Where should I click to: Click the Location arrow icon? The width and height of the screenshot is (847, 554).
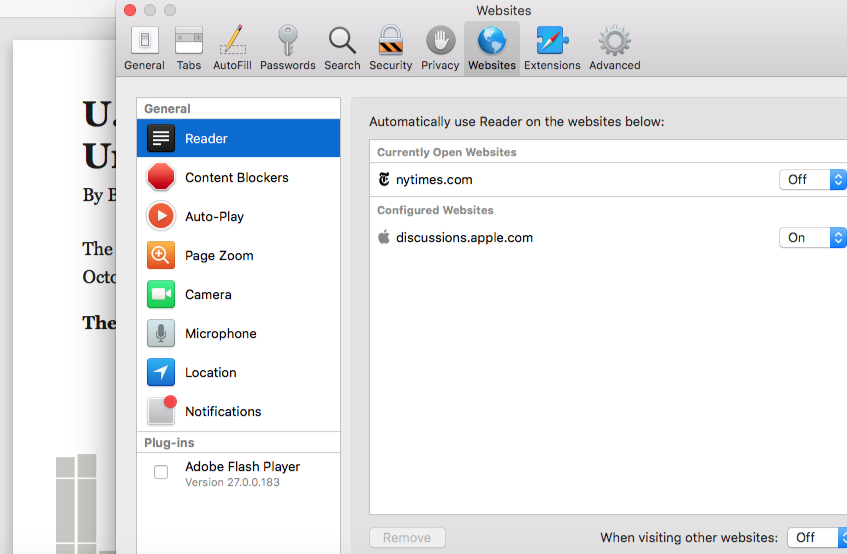[x=160, y=372]
